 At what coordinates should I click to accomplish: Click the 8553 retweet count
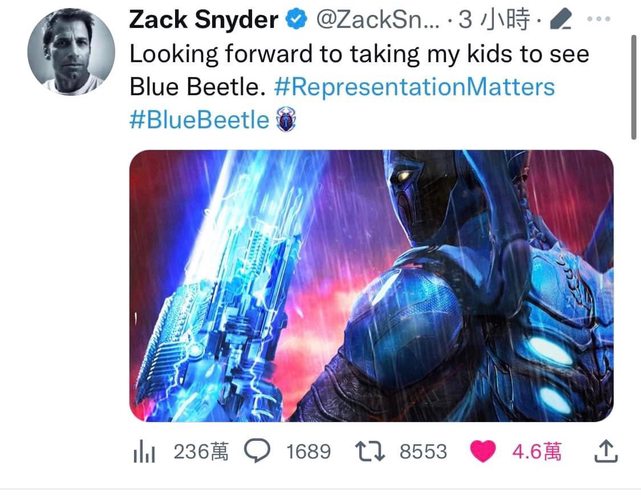[x=423, y=452]
